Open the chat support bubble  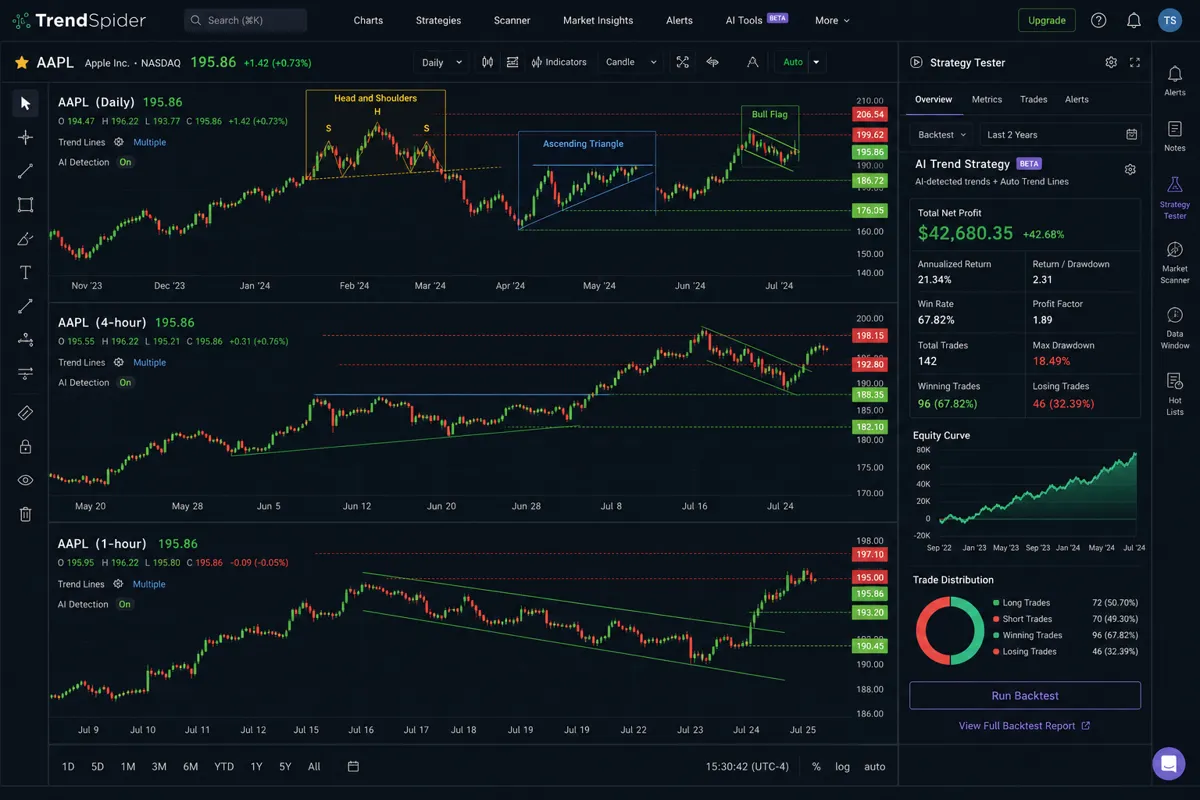1168,763
